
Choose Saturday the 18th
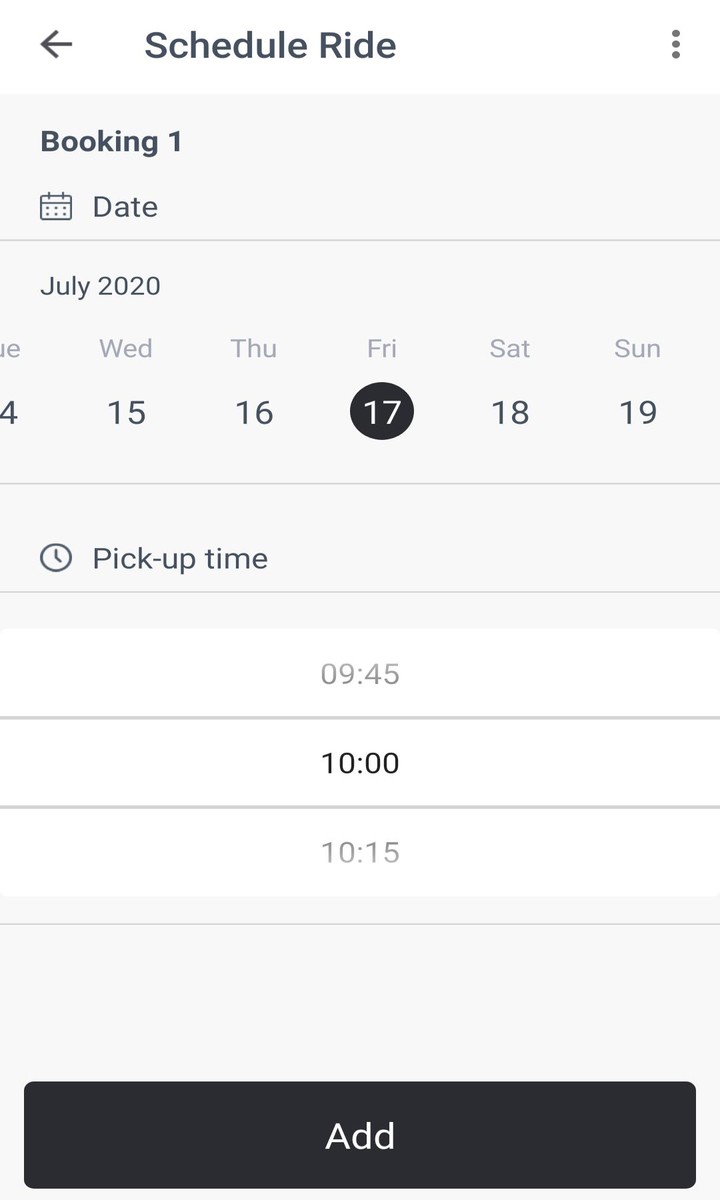(510, 412)
